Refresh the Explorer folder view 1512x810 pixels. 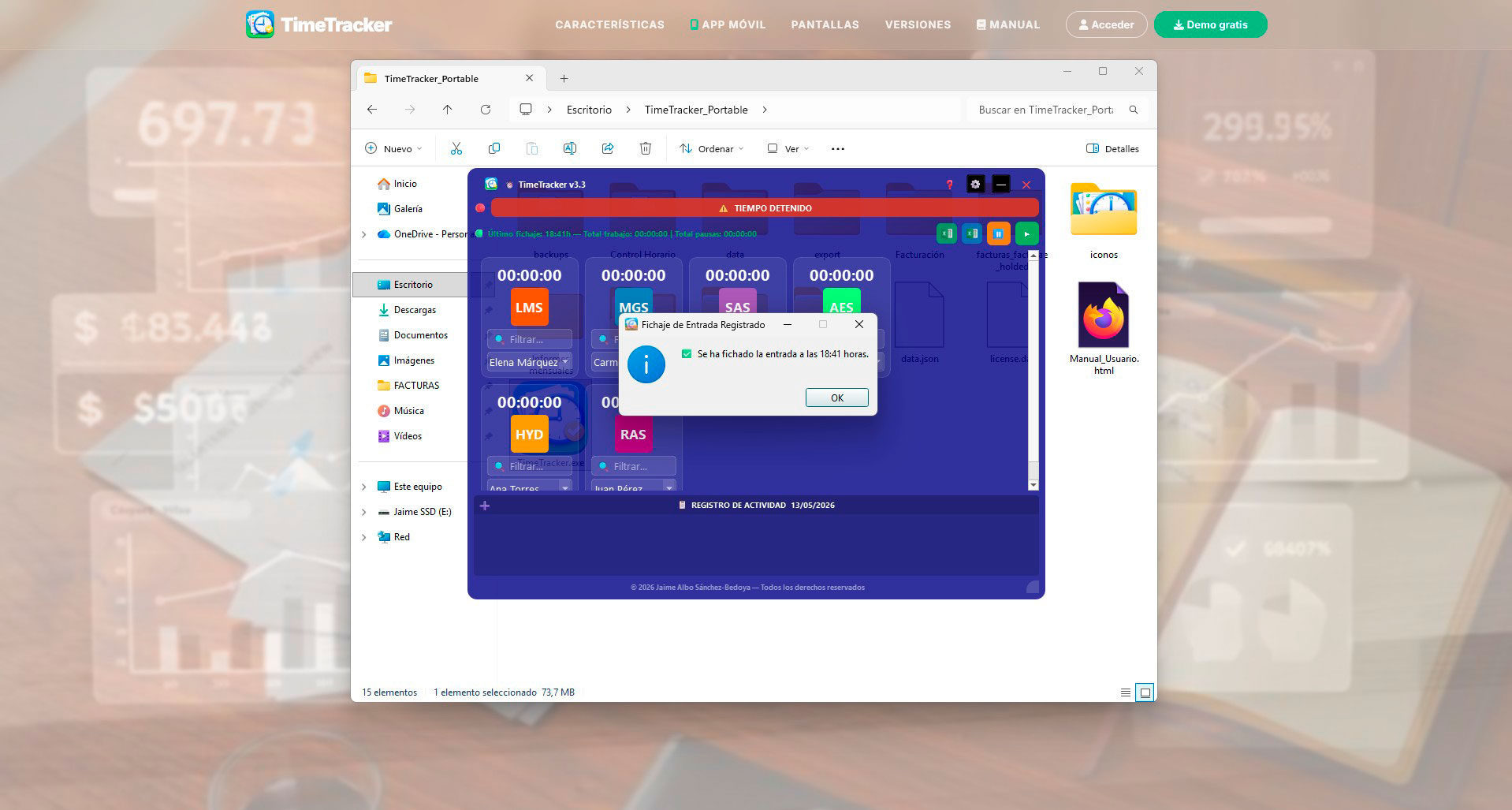click(486, 110)
